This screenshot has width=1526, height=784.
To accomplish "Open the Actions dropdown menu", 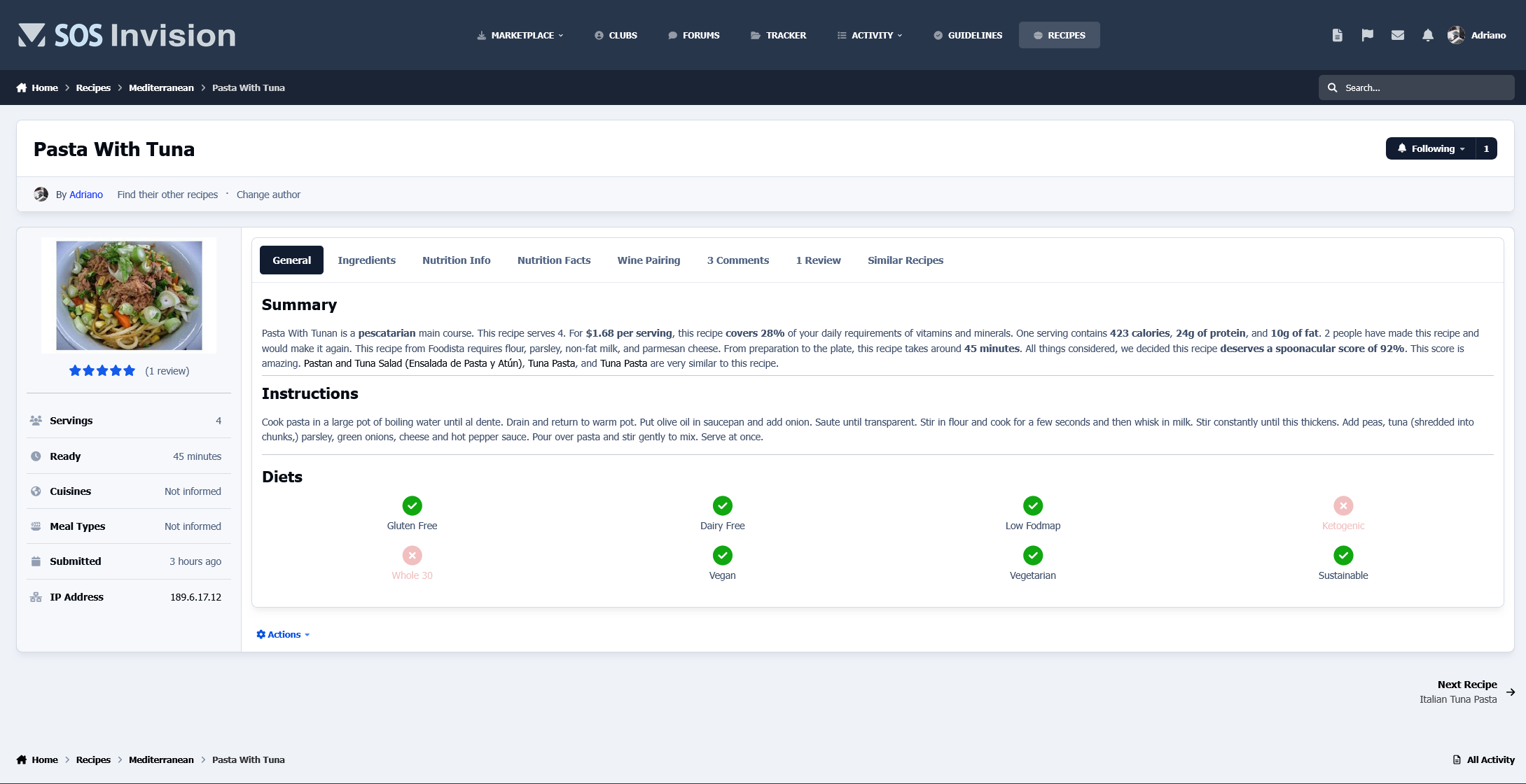I will coord(283,634).
